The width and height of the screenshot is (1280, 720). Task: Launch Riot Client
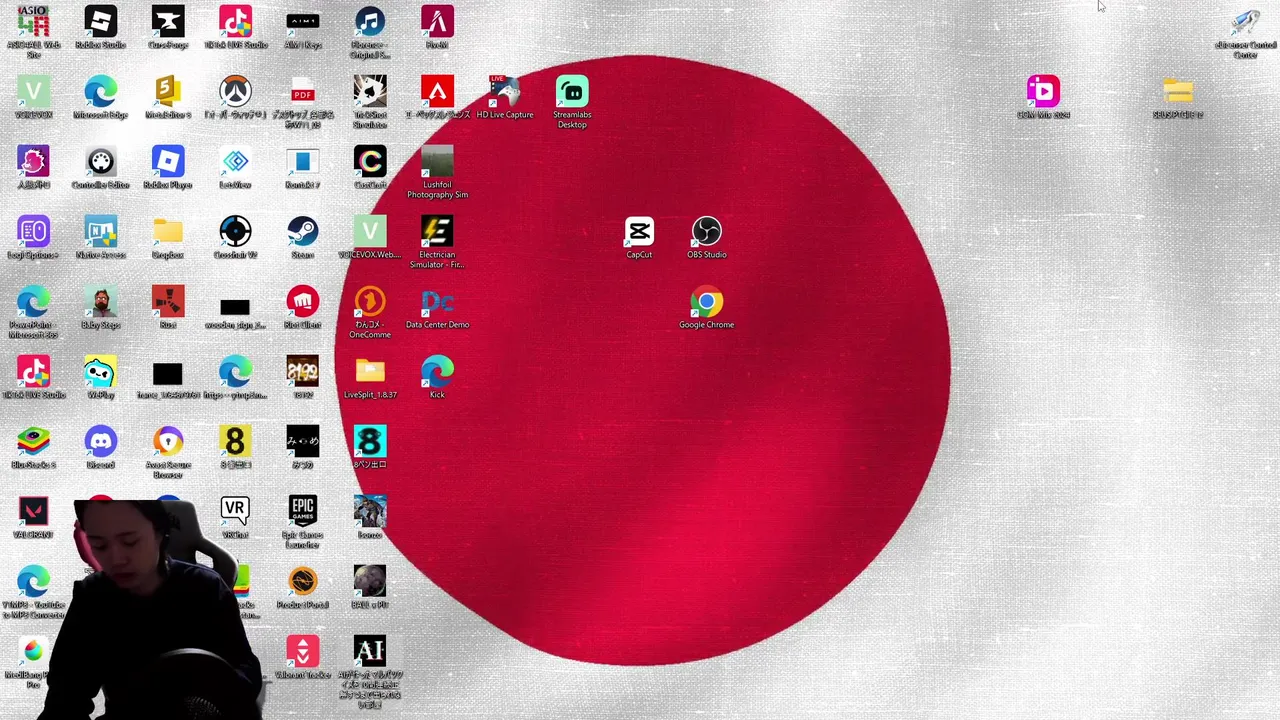click(x=303, y=307)
